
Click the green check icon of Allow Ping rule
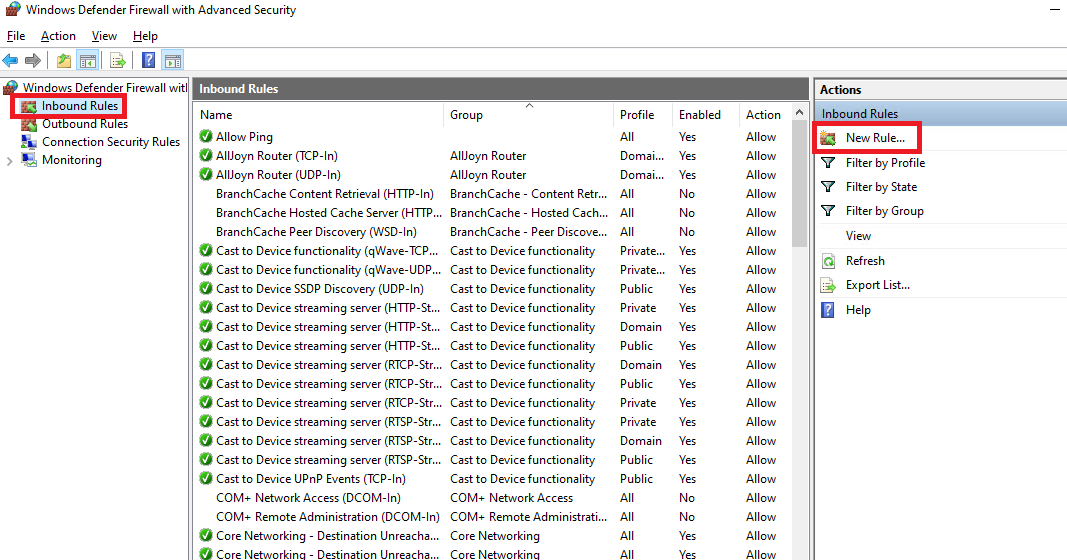(x=206, y=136)
